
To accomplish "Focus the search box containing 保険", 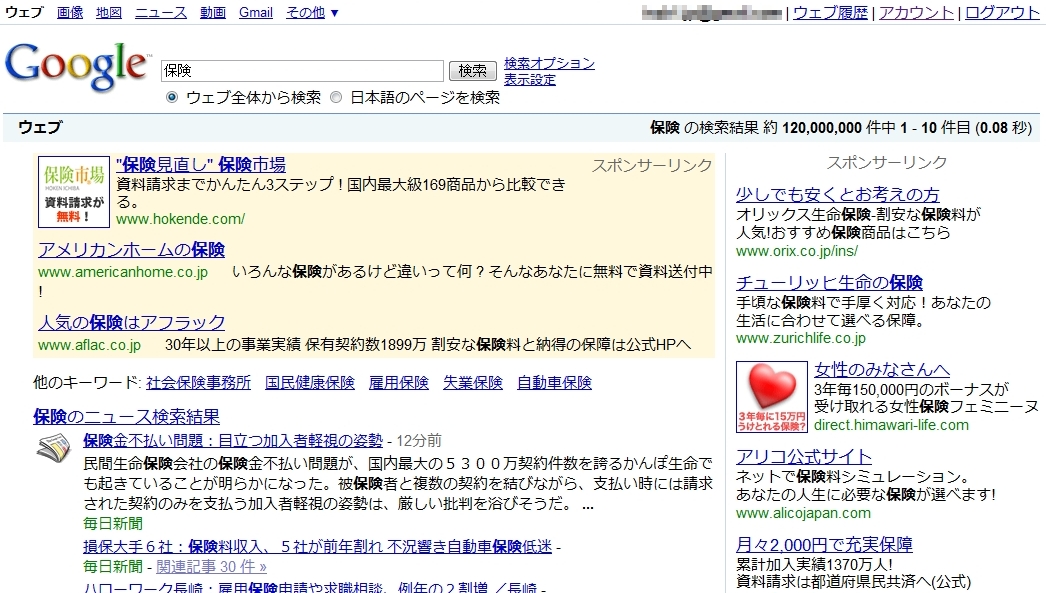I will point(302,71).
